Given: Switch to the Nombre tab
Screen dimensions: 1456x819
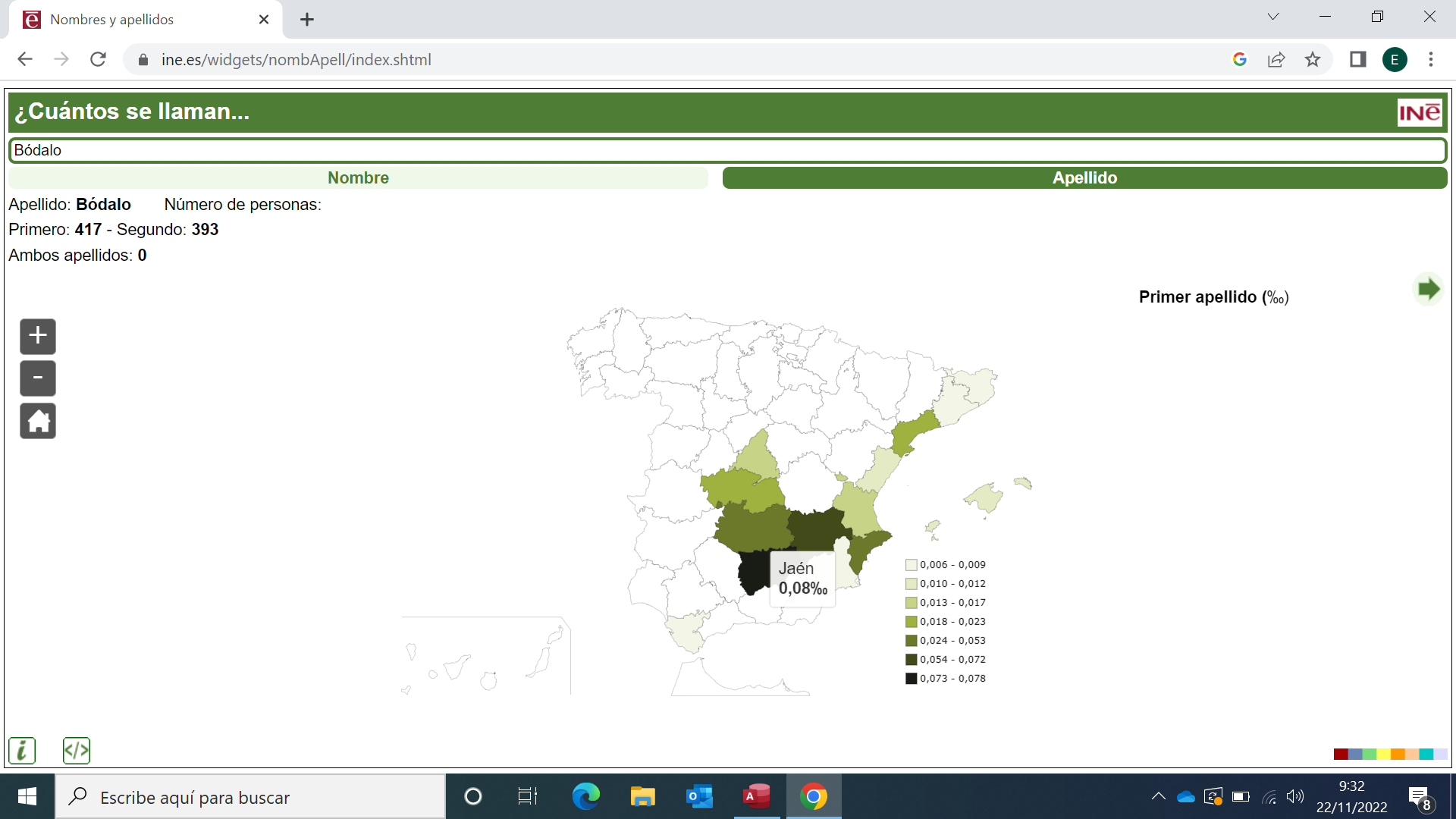Looking at the screenshot, I should click(358, 178).
